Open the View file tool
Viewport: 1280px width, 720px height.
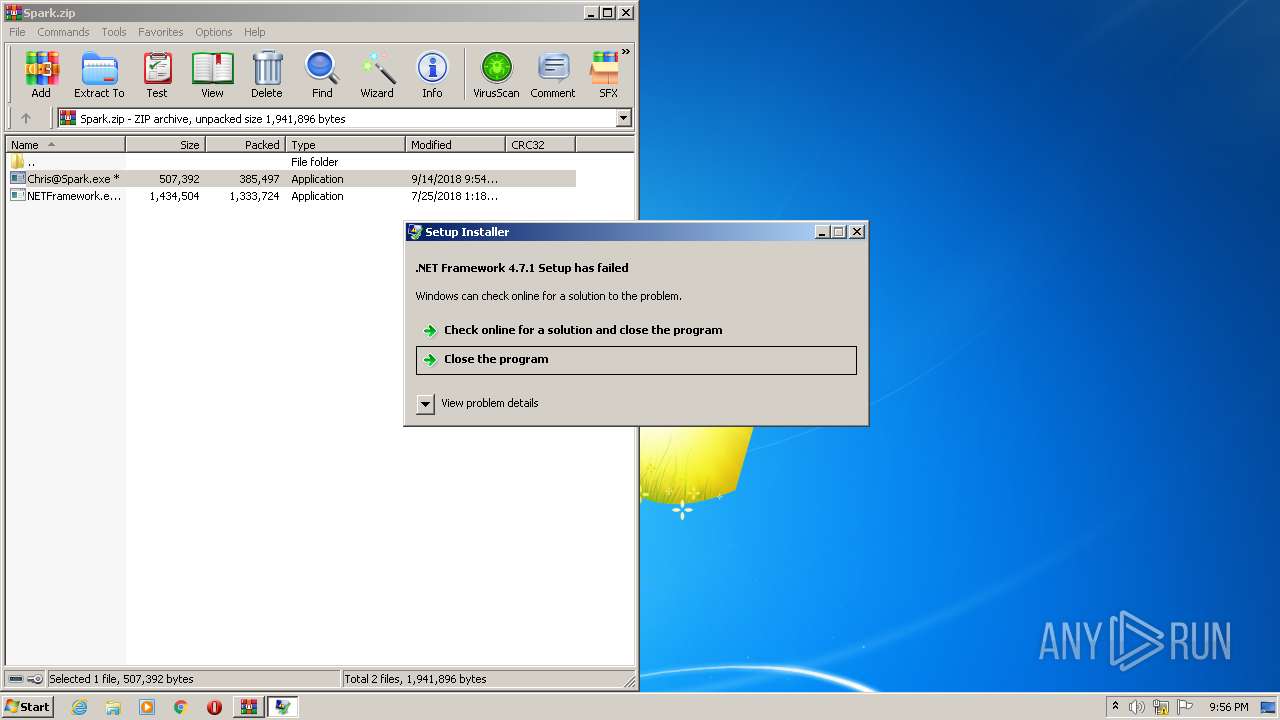coord(212,75)
